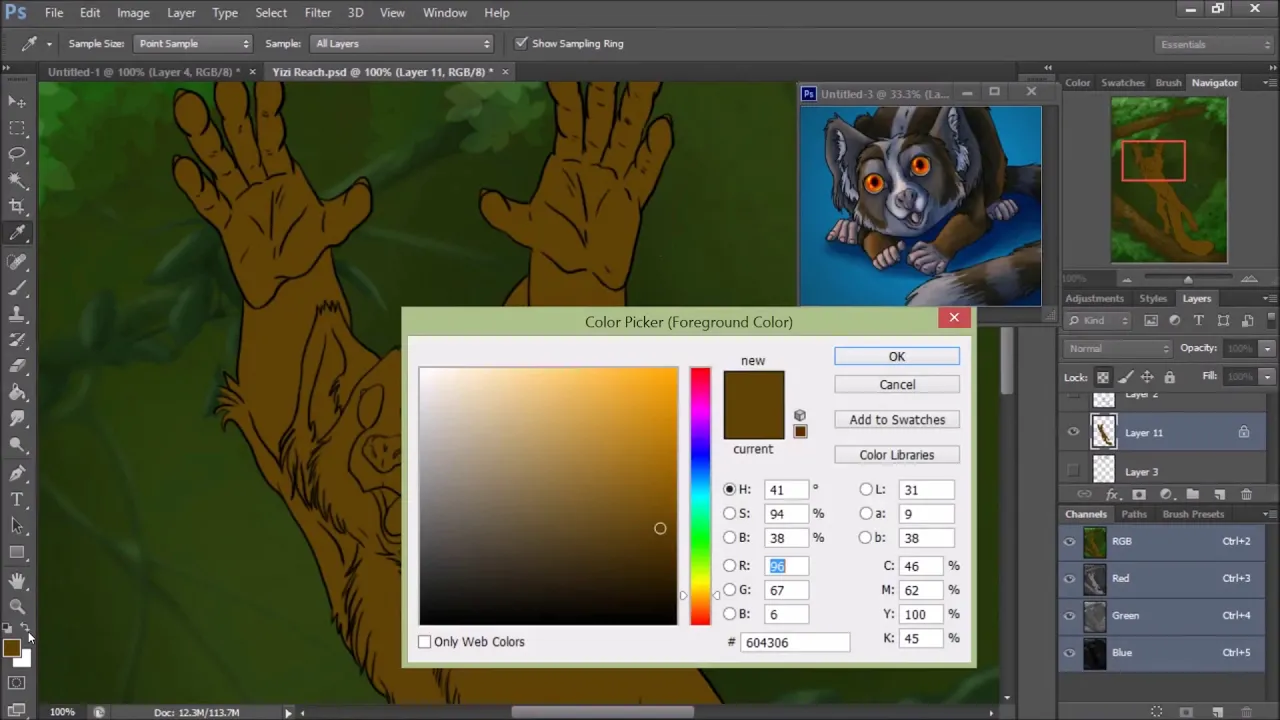Viewport: 1280px width, 720px height.
Task: Select the Zoom tool
Action: (17, 606)
